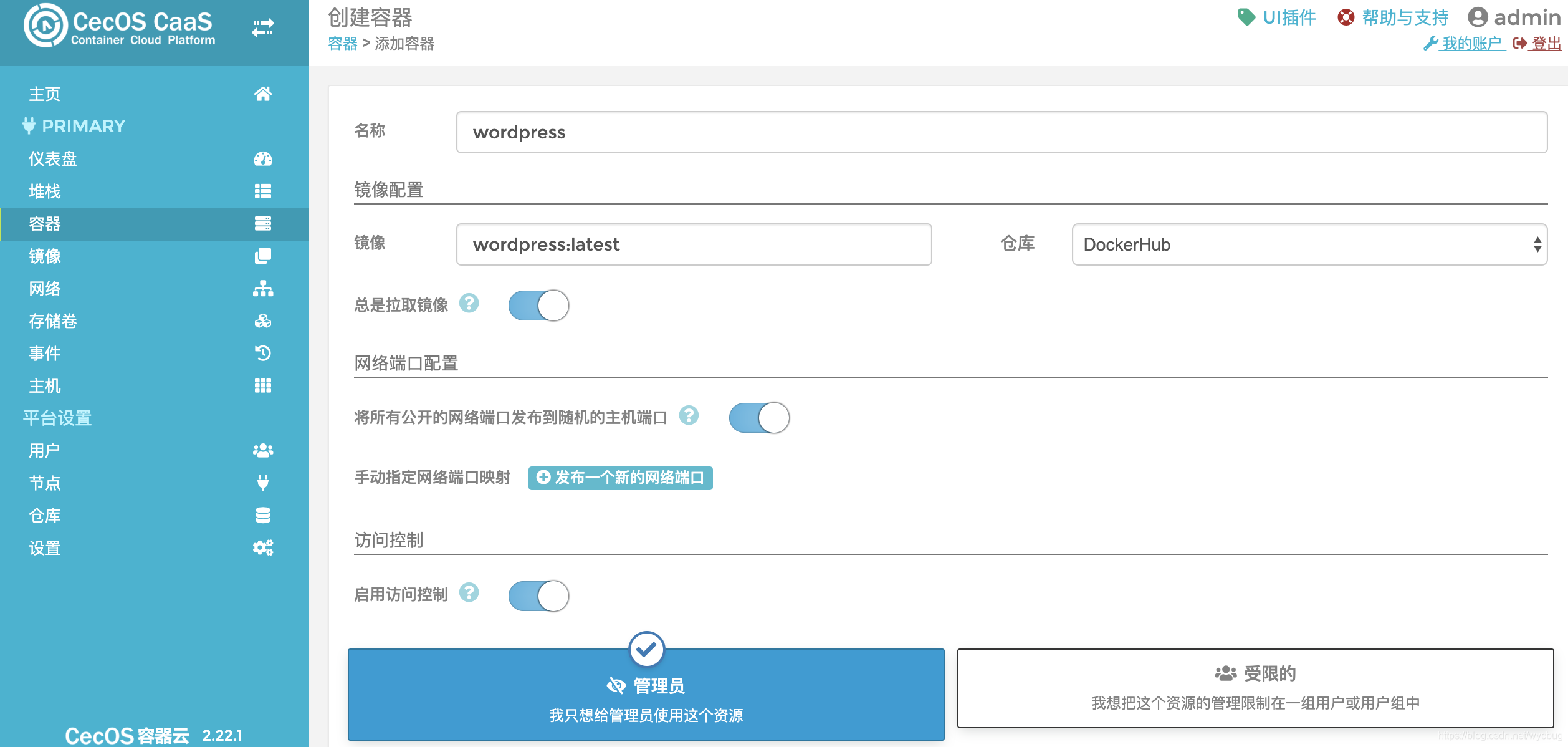Image resolution: width=1568 pixels, height=747 pixels.
Task: Collapse sidebar using the arrows toggle icon
Action: coord(263,27)
